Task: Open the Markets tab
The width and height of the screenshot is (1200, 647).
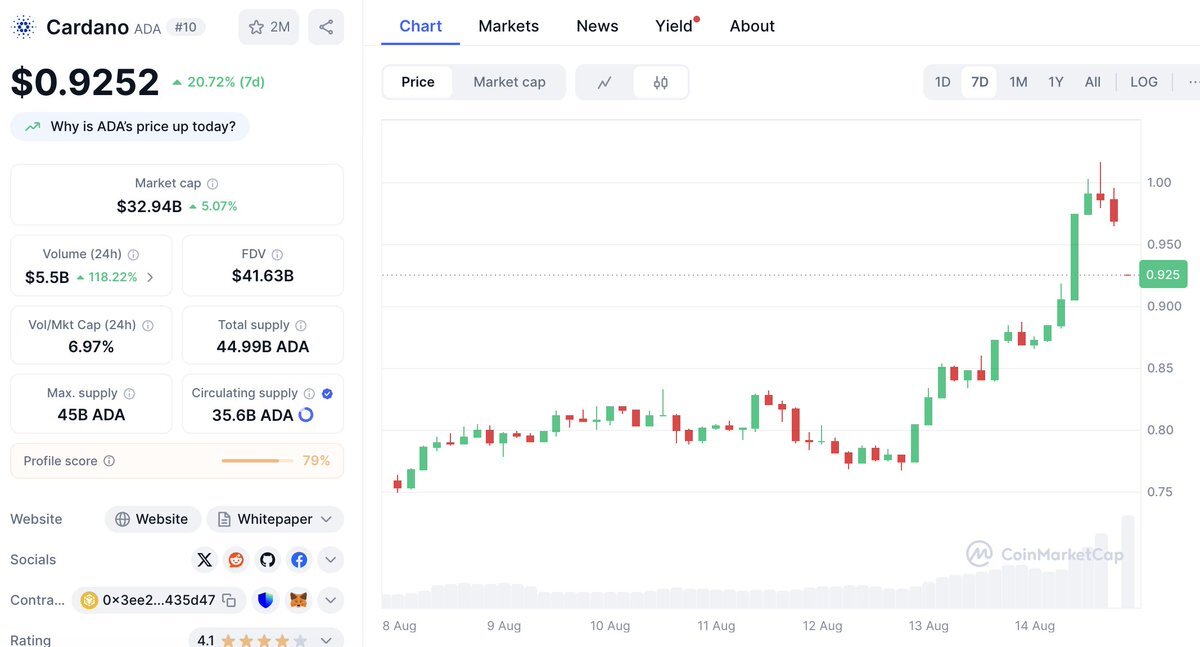Action: 508,26
